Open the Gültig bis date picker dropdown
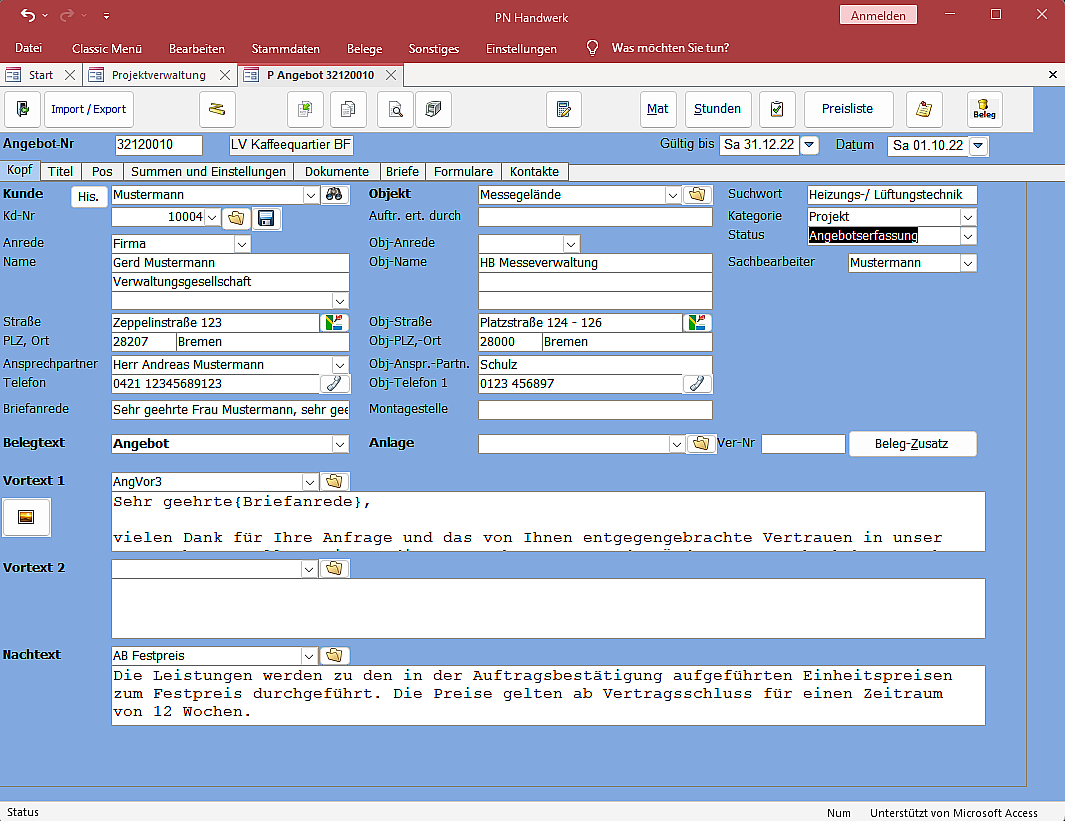Image resolution: width=1065 pixels, height=821 pixels. pos(810,145)
